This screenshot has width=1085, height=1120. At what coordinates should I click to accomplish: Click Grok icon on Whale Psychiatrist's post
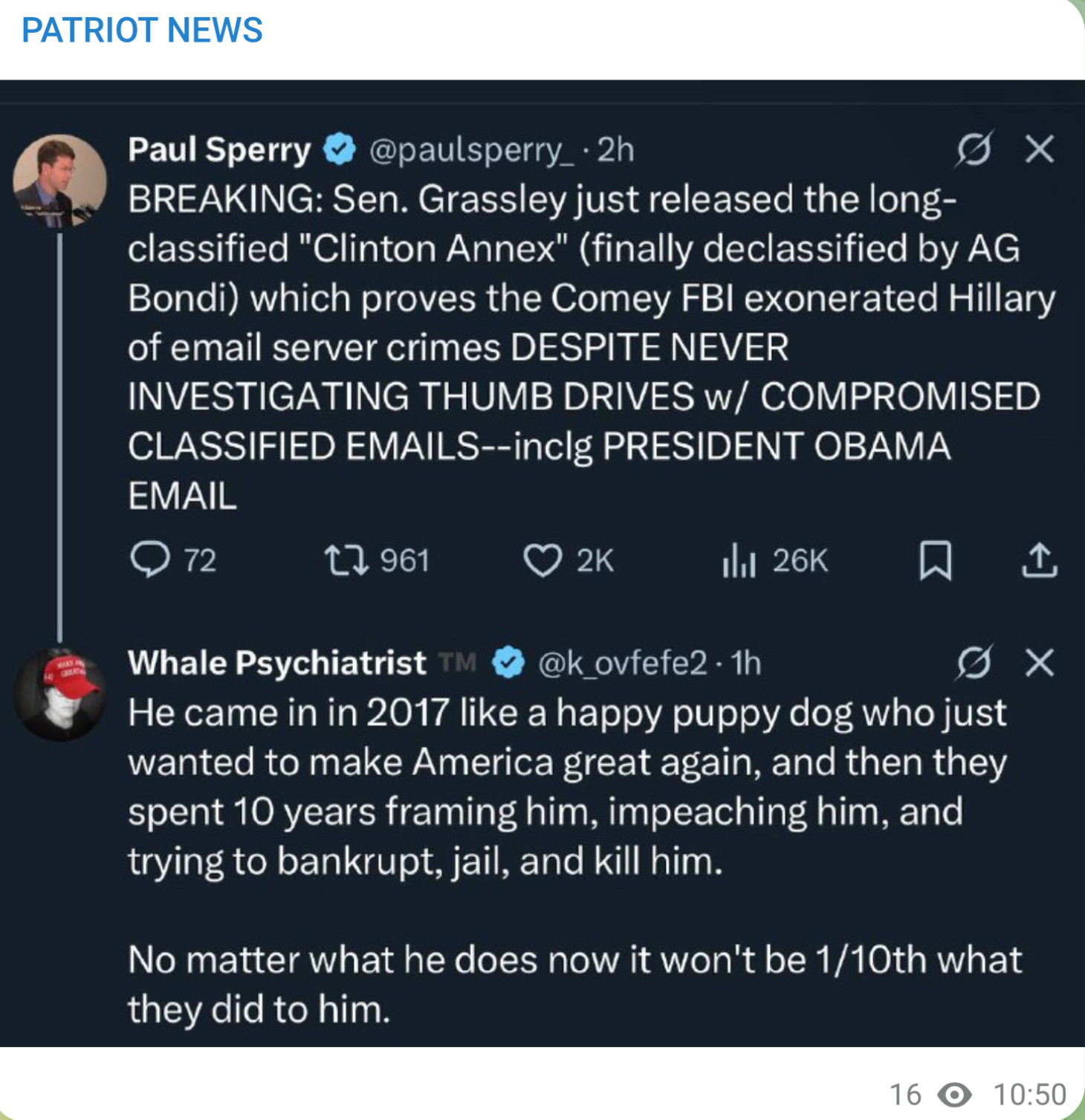coord(974,662)
